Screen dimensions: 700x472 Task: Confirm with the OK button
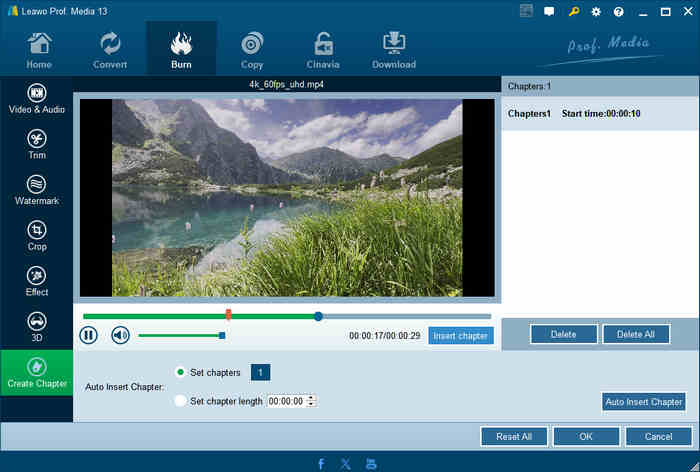click(586, 437)
